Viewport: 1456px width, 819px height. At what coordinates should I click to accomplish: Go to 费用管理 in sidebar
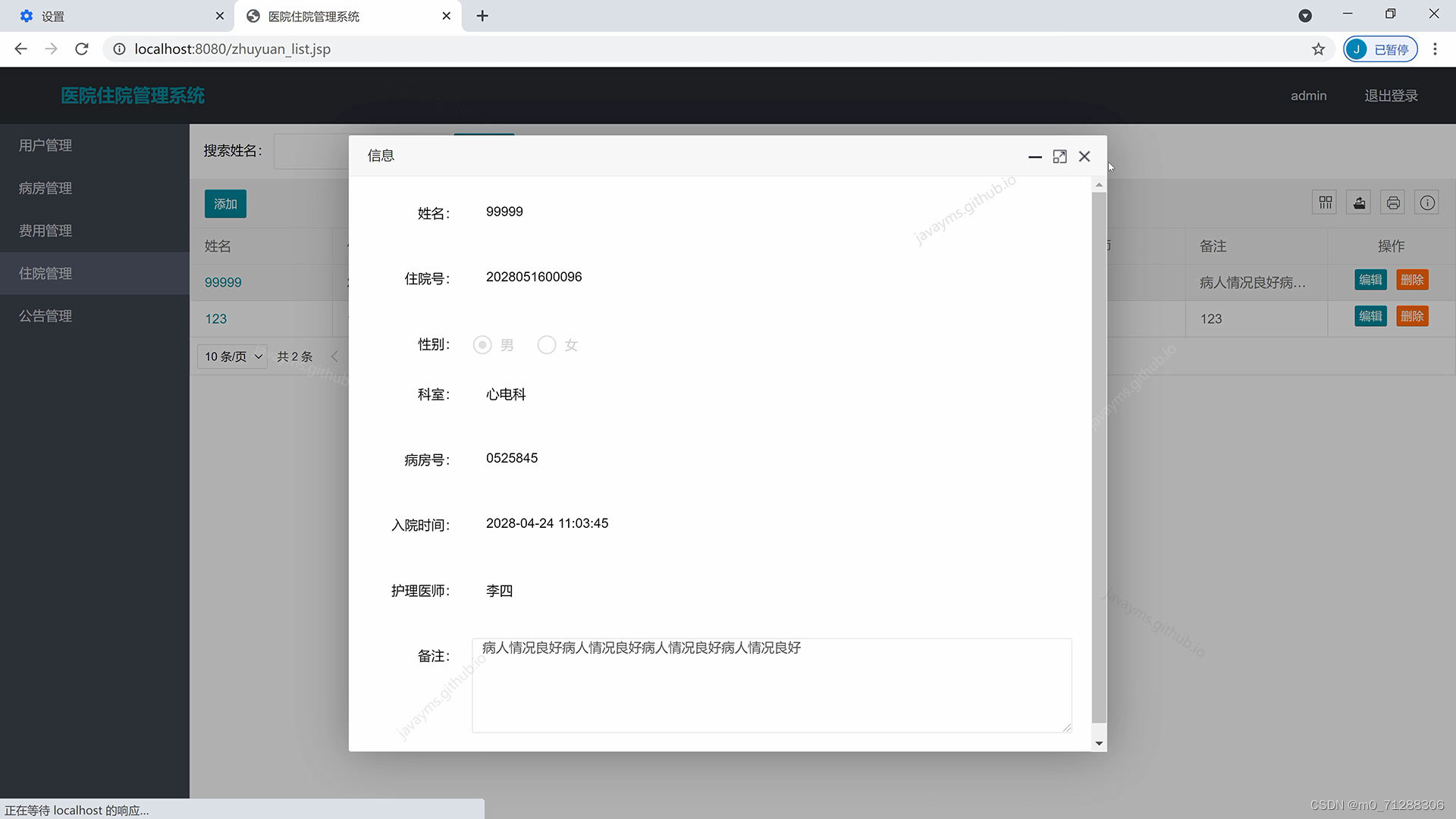coord(45,231)
